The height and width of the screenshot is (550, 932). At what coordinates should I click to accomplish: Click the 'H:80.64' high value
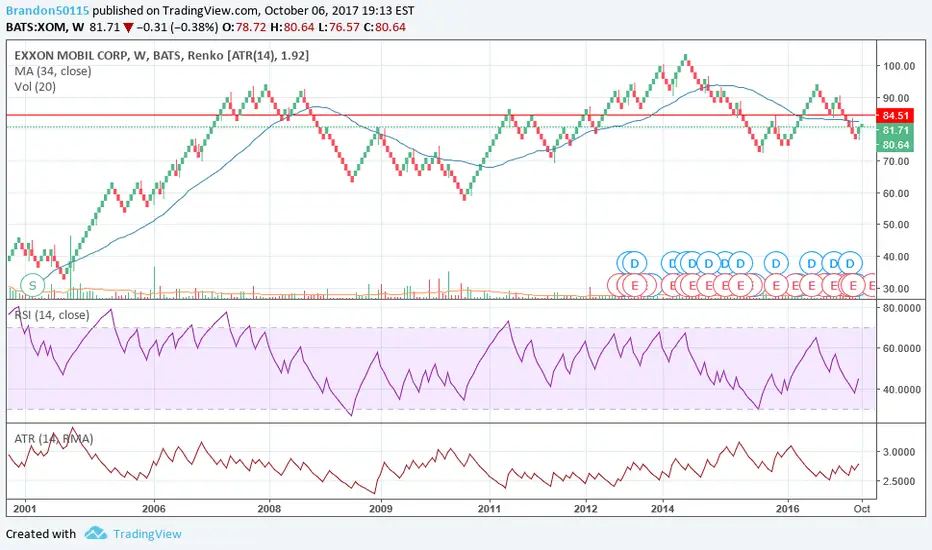click(x=291, y=27)
